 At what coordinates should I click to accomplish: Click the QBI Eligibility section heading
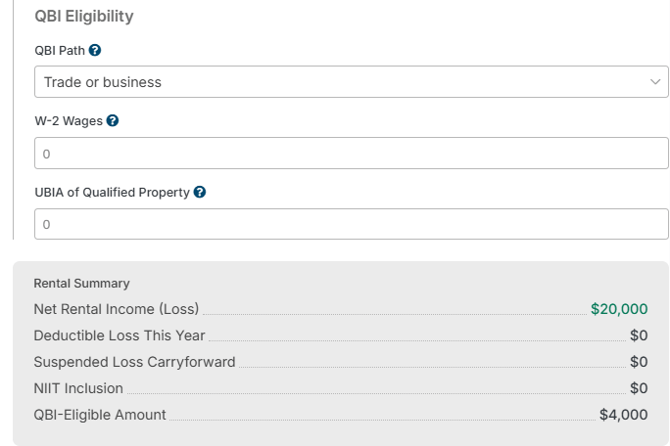coord(84,16)
